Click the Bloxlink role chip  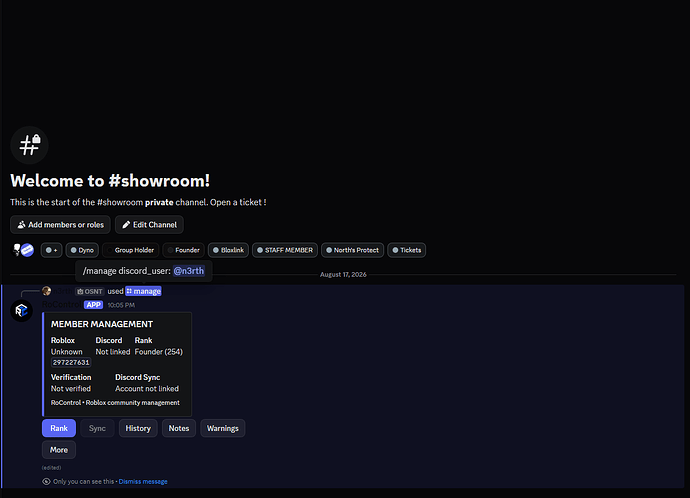point(228,250)
